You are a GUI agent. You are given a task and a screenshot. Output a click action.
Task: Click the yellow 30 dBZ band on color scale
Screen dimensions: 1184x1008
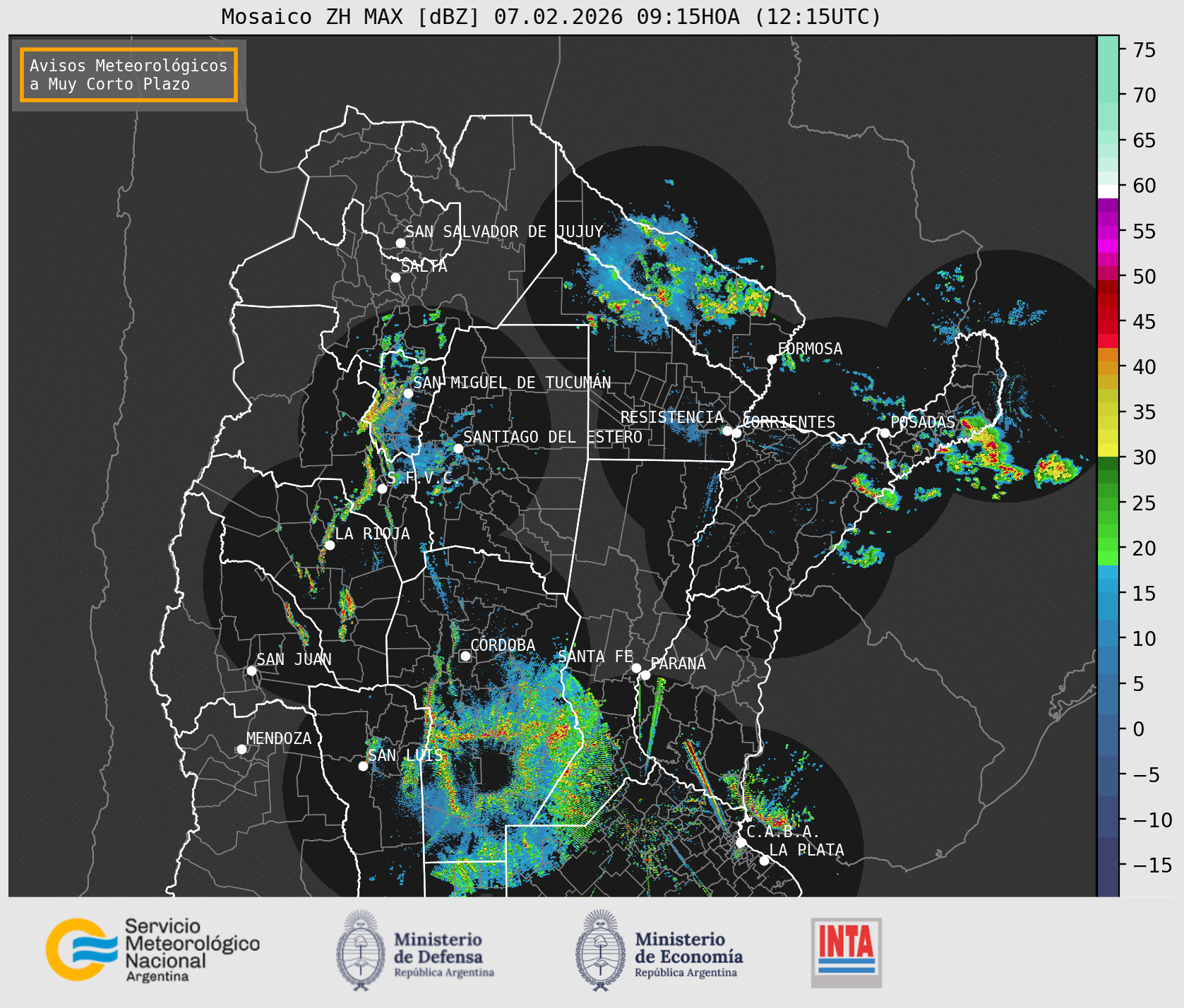click(1108, 450)
